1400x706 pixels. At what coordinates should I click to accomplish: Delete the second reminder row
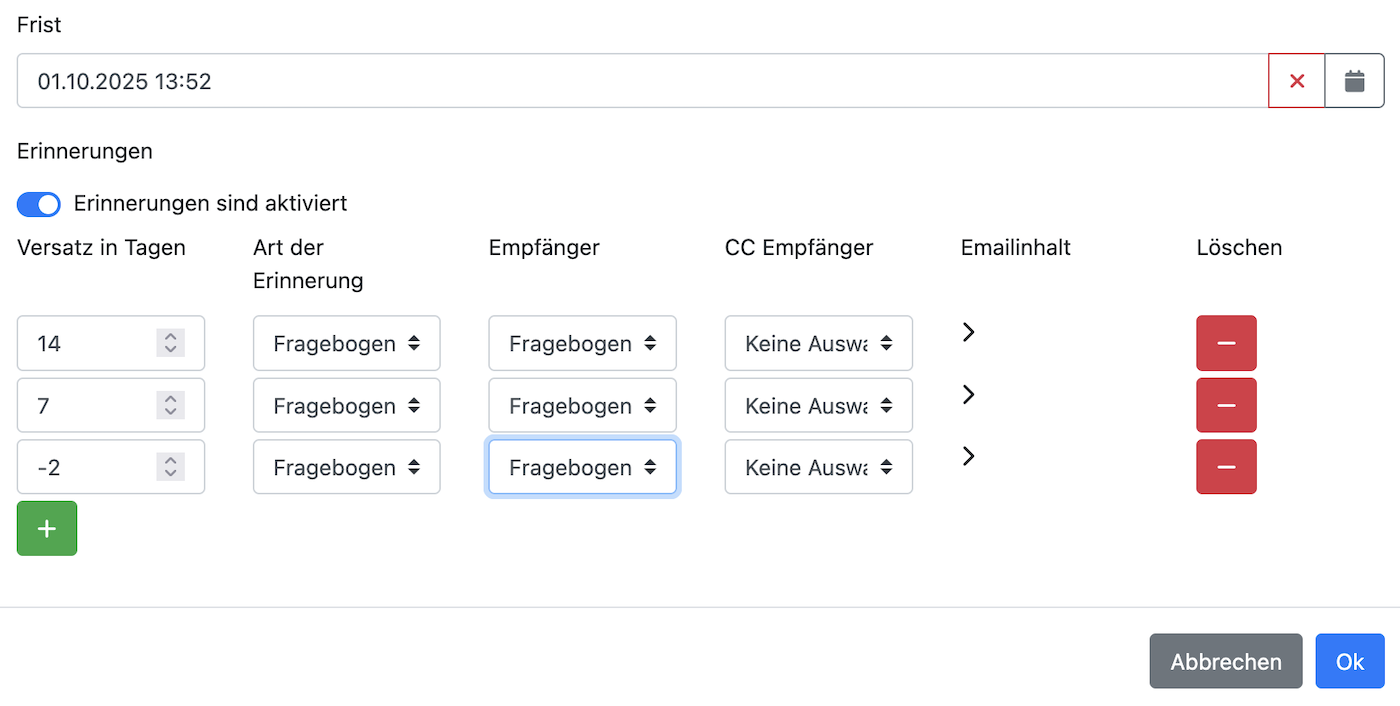tap(1226, 405)
